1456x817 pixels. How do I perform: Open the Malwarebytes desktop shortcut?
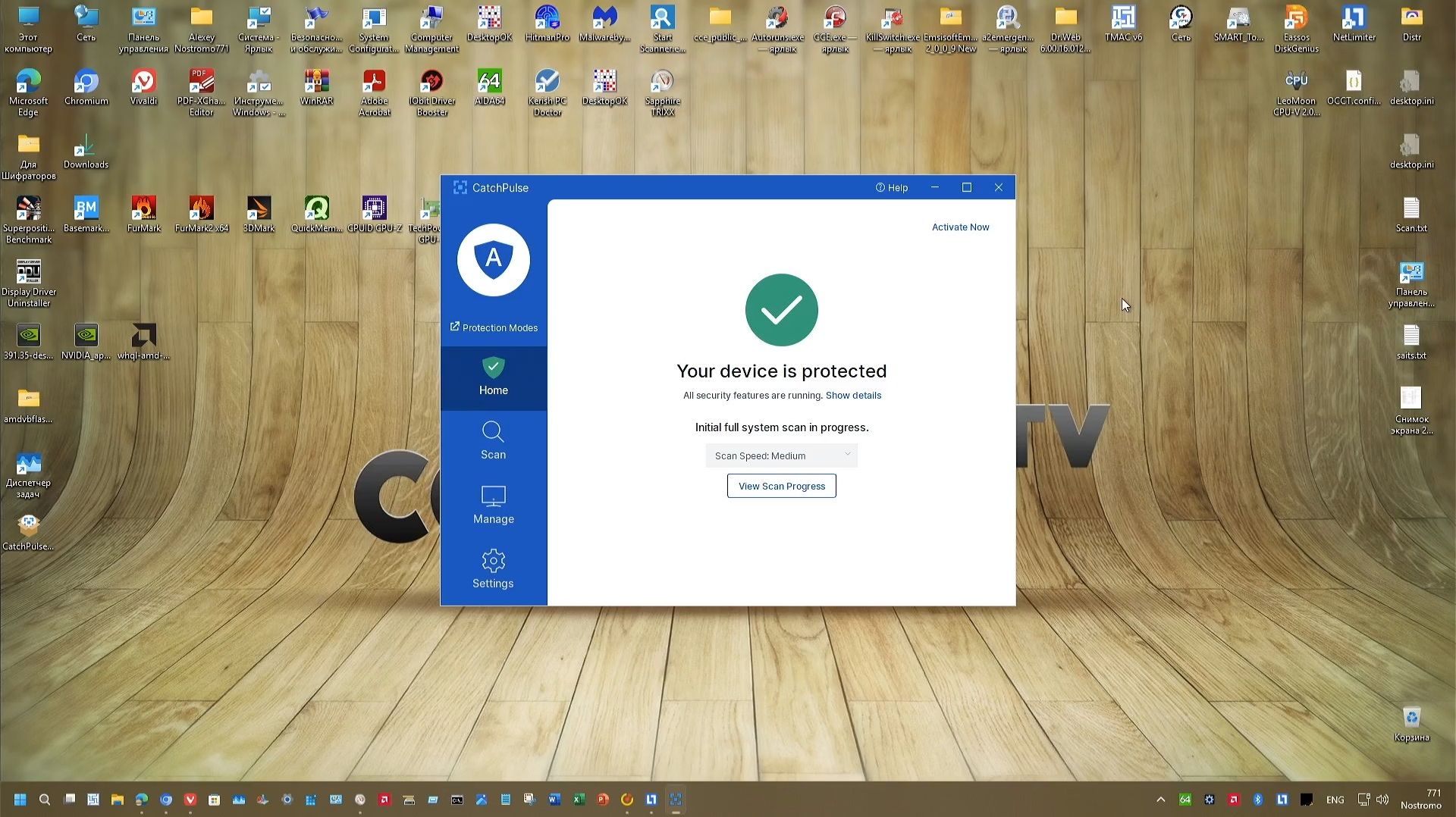point(604,24)
